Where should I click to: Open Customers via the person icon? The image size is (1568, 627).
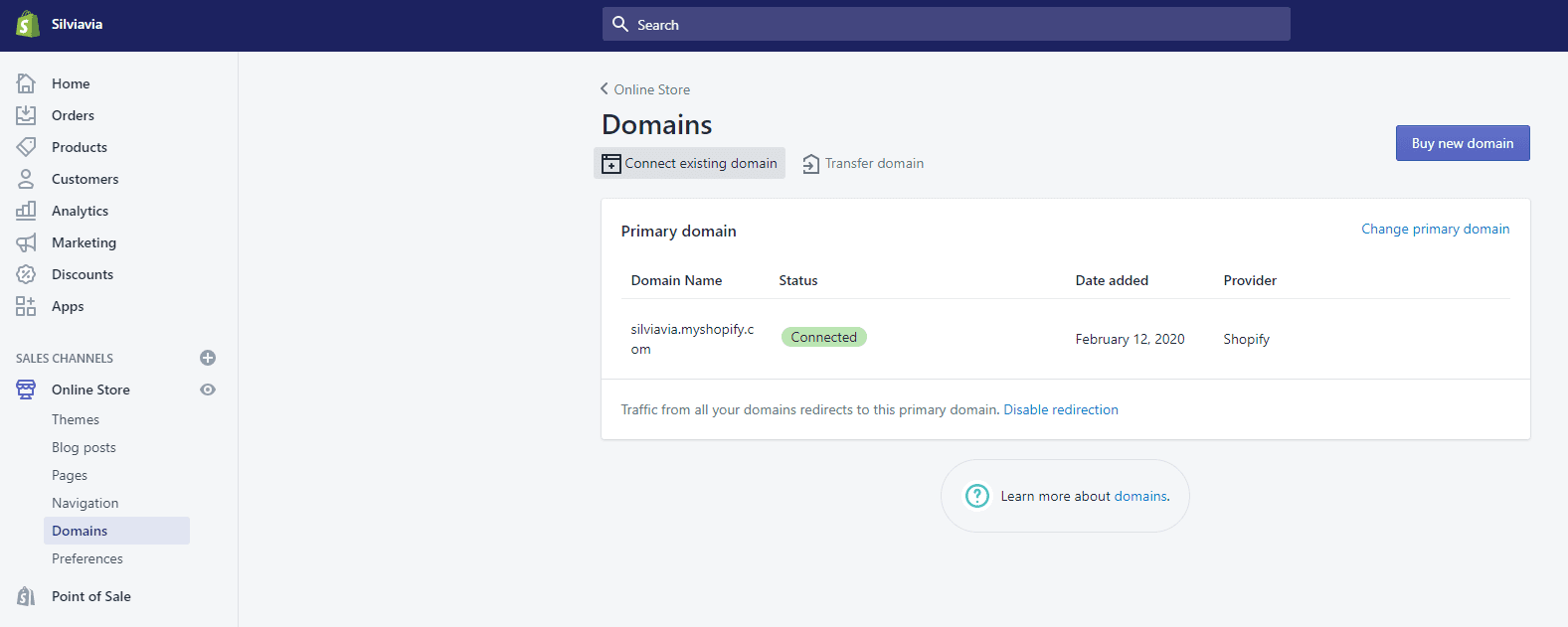[26, 179]
